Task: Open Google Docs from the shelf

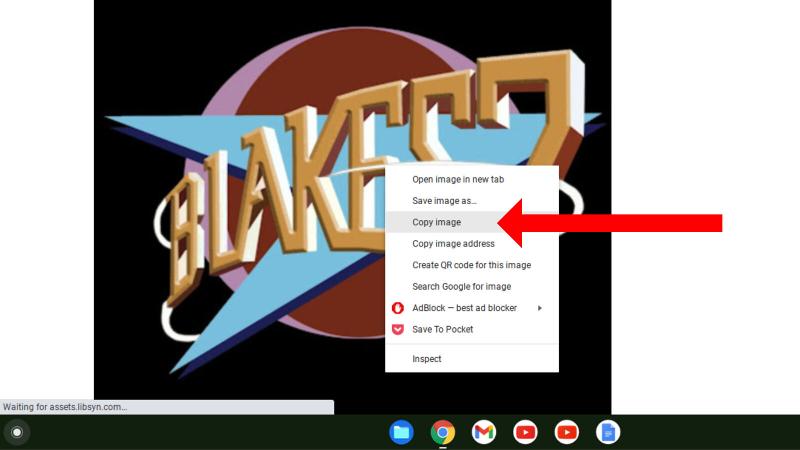Action: tap(608, 432)
